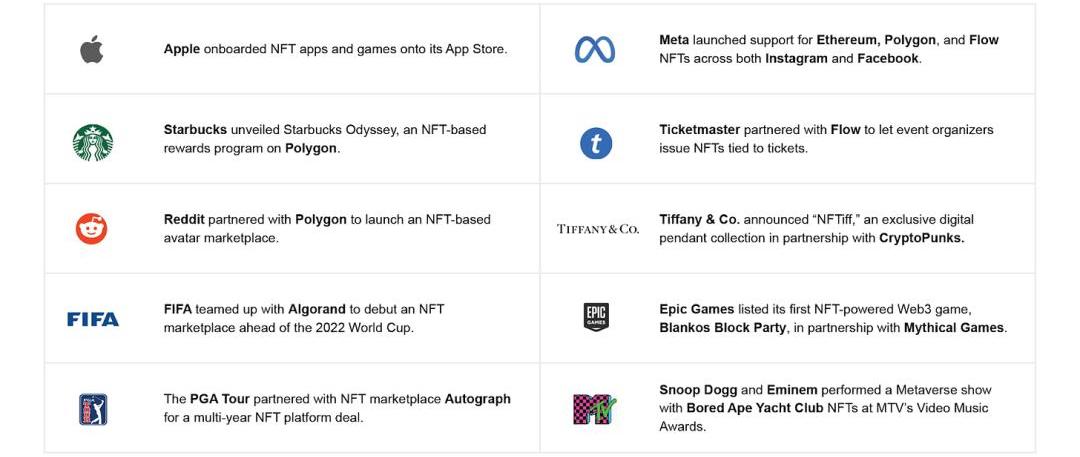Click the bold 'Apple' text

pos(182,49)
